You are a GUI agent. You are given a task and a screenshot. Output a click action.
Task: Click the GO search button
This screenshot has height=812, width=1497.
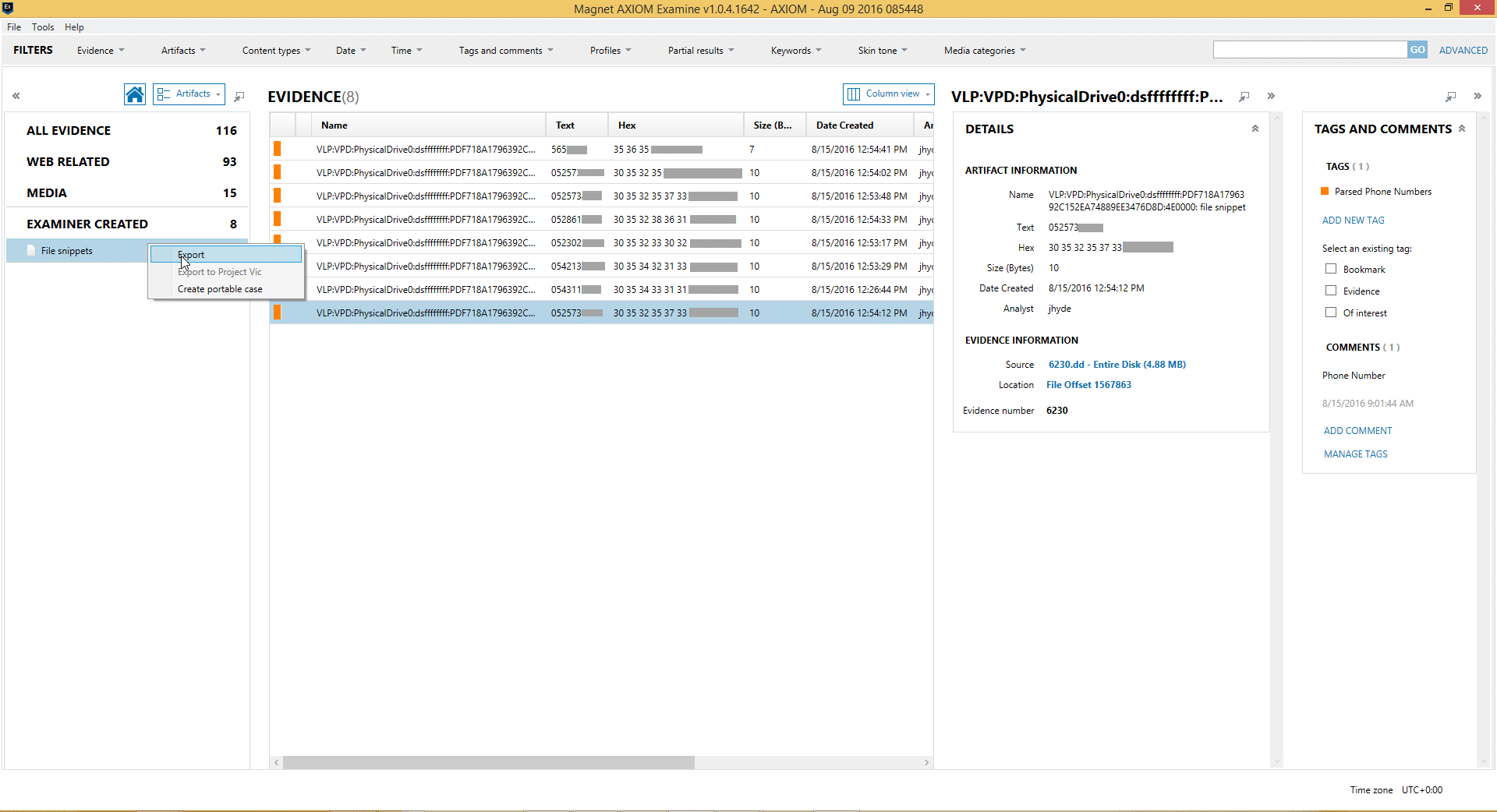pos(1417,50)
